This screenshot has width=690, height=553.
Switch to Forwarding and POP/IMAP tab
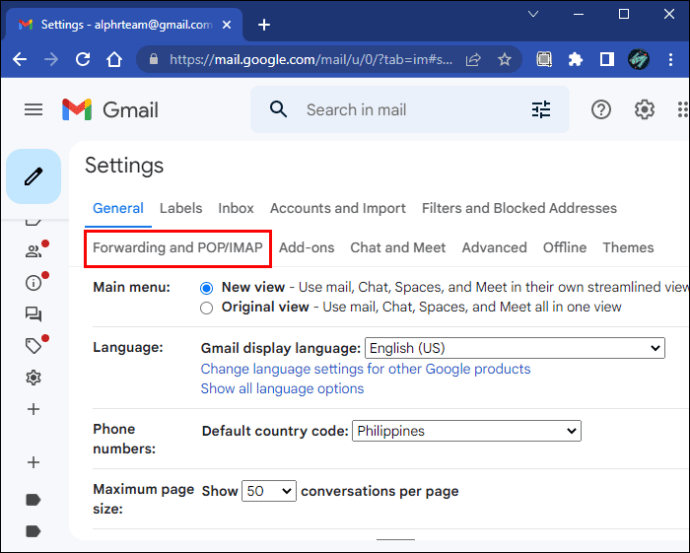coord(177,248)
